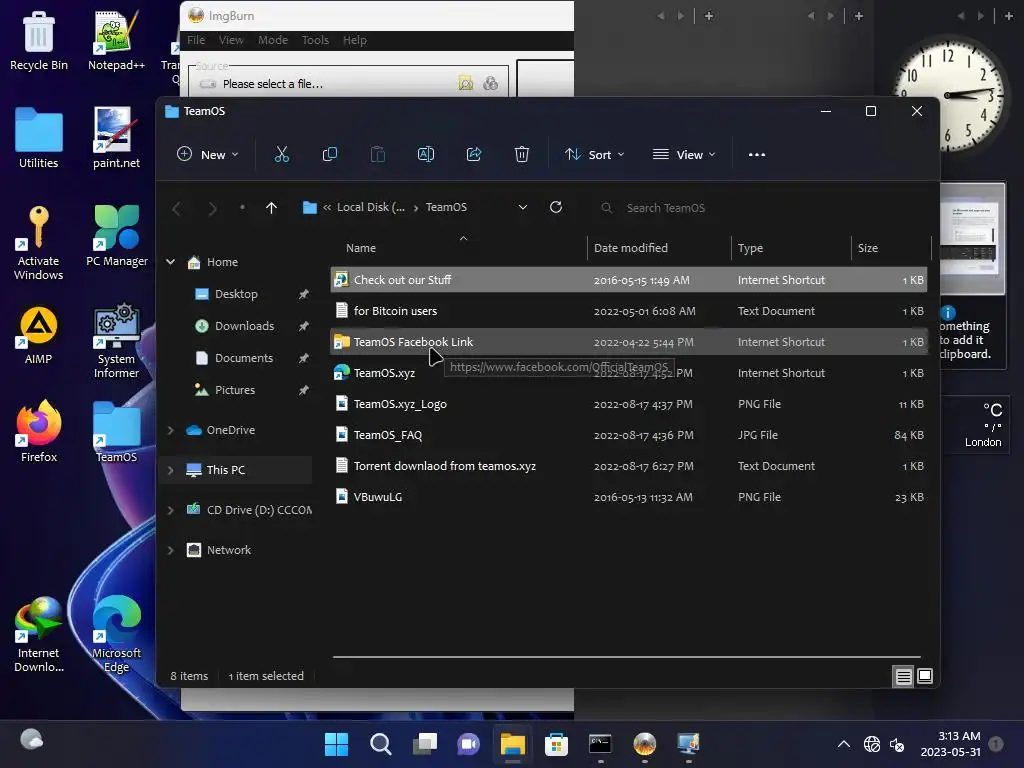Click the Delete trash icon in Explorer toolbar
Viewport: 1024px width, 768px height.
(522, 154)
